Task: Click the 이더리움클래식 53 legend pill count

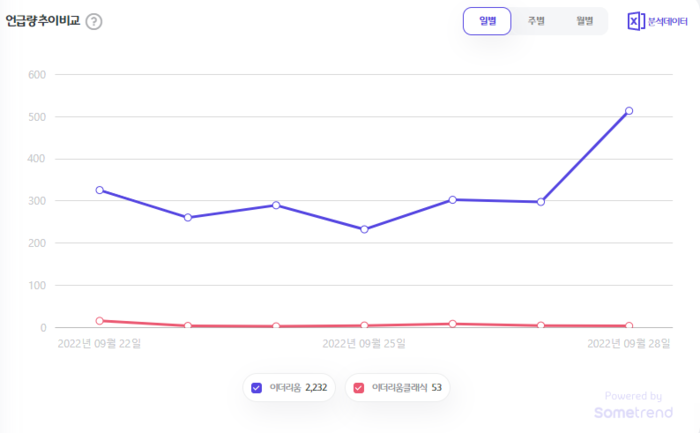Action: [x=437, y=387]
